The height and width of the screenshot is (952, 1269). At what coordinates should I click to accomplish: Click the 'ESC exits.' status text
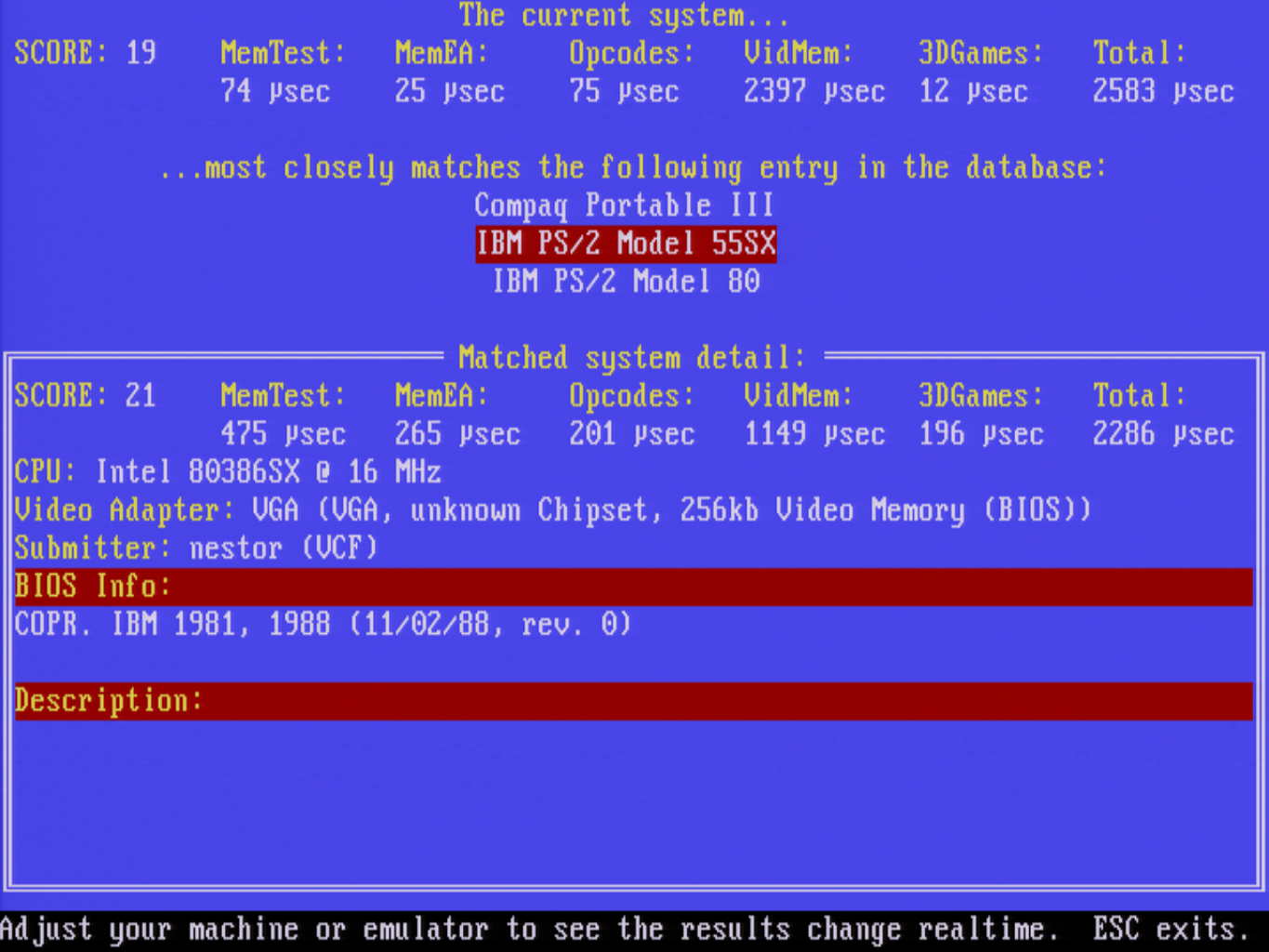[x=1170, y=929]
